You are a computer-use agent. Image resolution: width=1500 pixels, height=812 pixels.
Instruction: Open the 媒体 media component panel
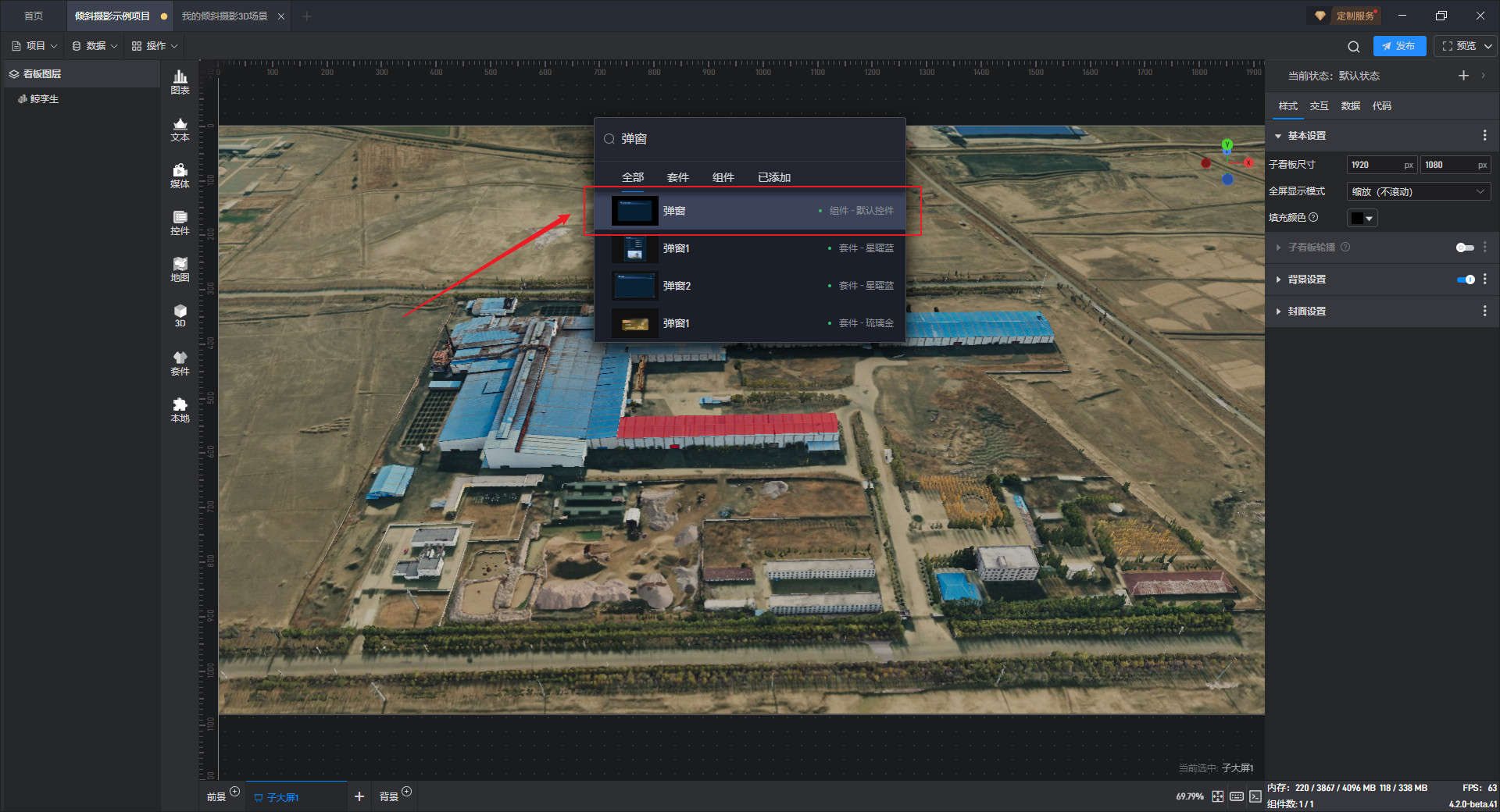[180, 176]
